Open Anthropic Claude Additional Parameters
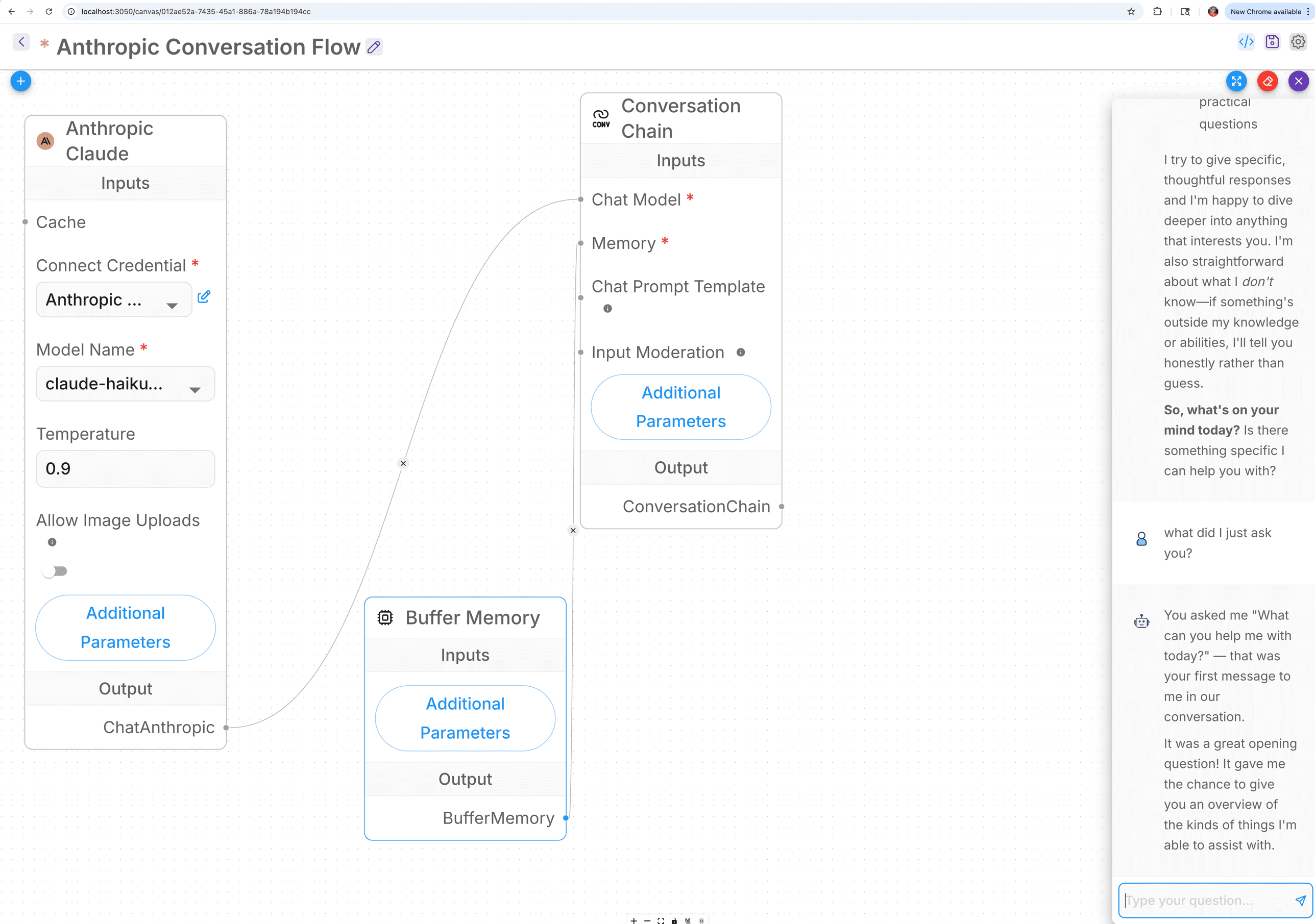This screenshot has width=1315, height=924. pyautogui.click(x=126, y=628)
